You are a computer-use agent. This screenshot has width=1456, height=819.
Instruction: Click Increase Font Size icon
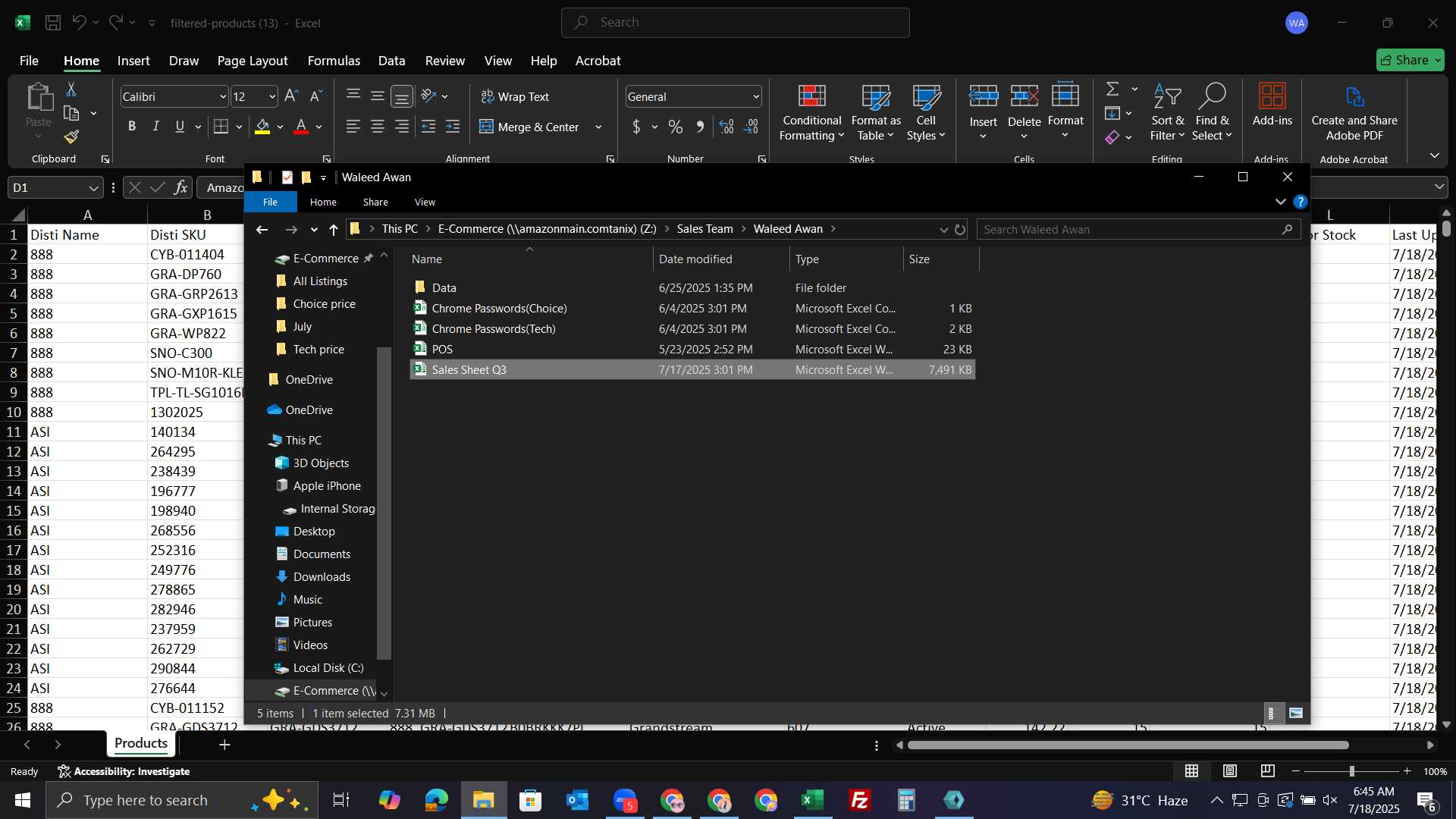291,96
